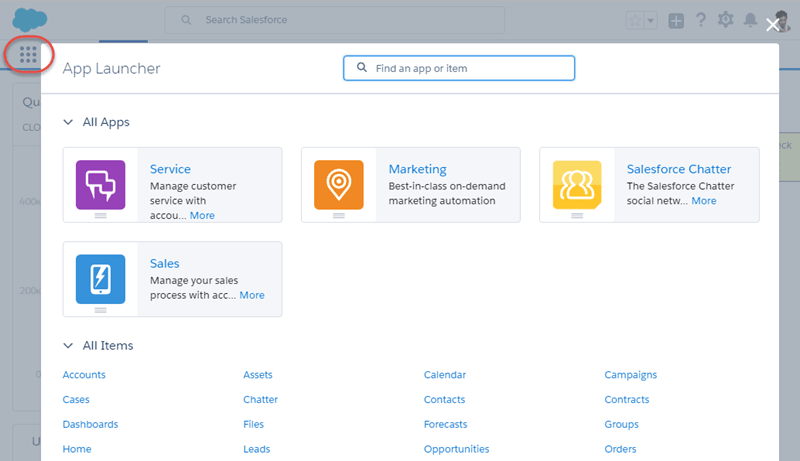The width and height of the screenshot is (800, 461).
Task: Close the App Launcher with X
Action: point(772,24)
